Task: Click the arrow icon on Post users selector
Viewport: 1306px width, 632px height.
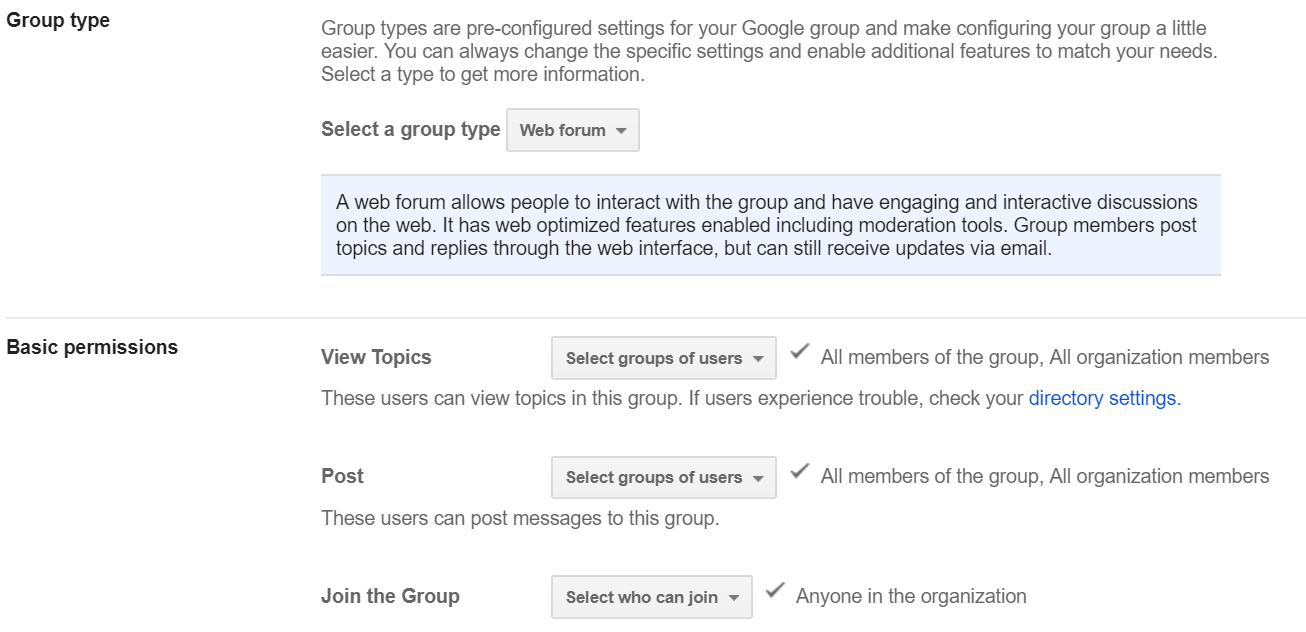Action: [x=758, y=478]
